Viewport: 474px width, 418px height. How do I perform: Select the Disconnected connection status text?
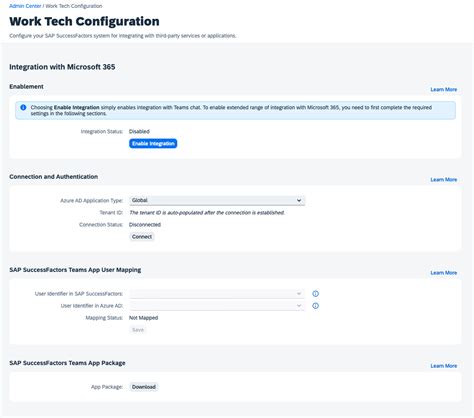pyautogui.click(x=145, y=225)
